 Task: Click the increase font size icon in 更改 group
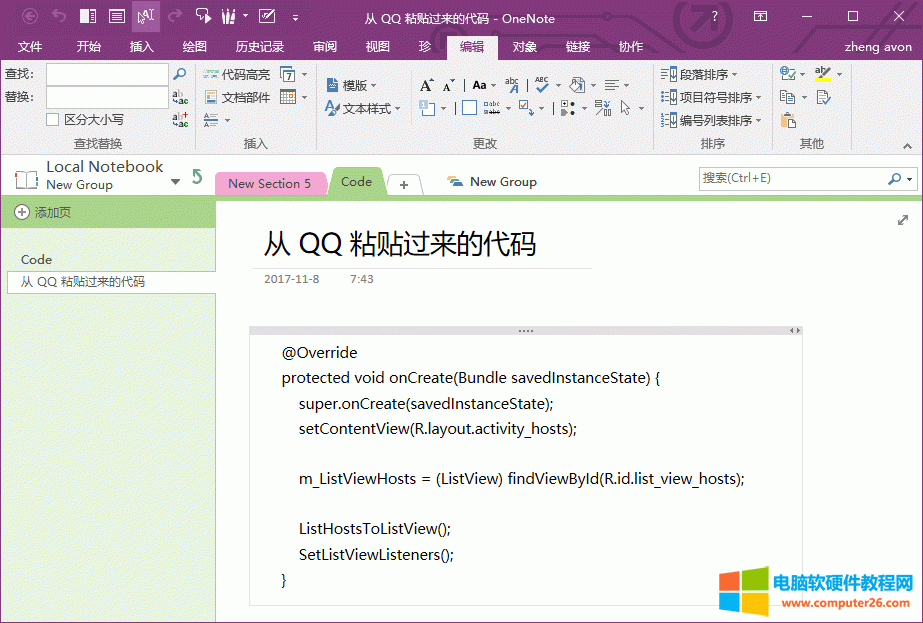pos(425,84)
